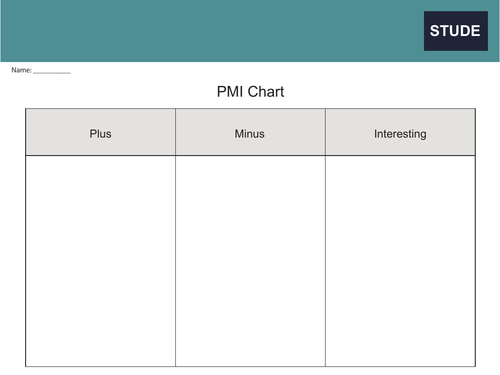Click the teal banner at the top
Viewport: 500px width, 375px height.
coord(250,31)
